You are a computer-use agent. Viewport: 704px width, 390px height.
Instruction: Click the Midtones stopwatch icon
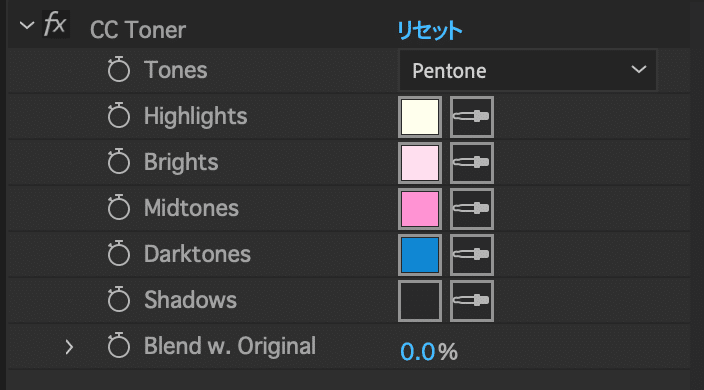click(x=119, y=208)
